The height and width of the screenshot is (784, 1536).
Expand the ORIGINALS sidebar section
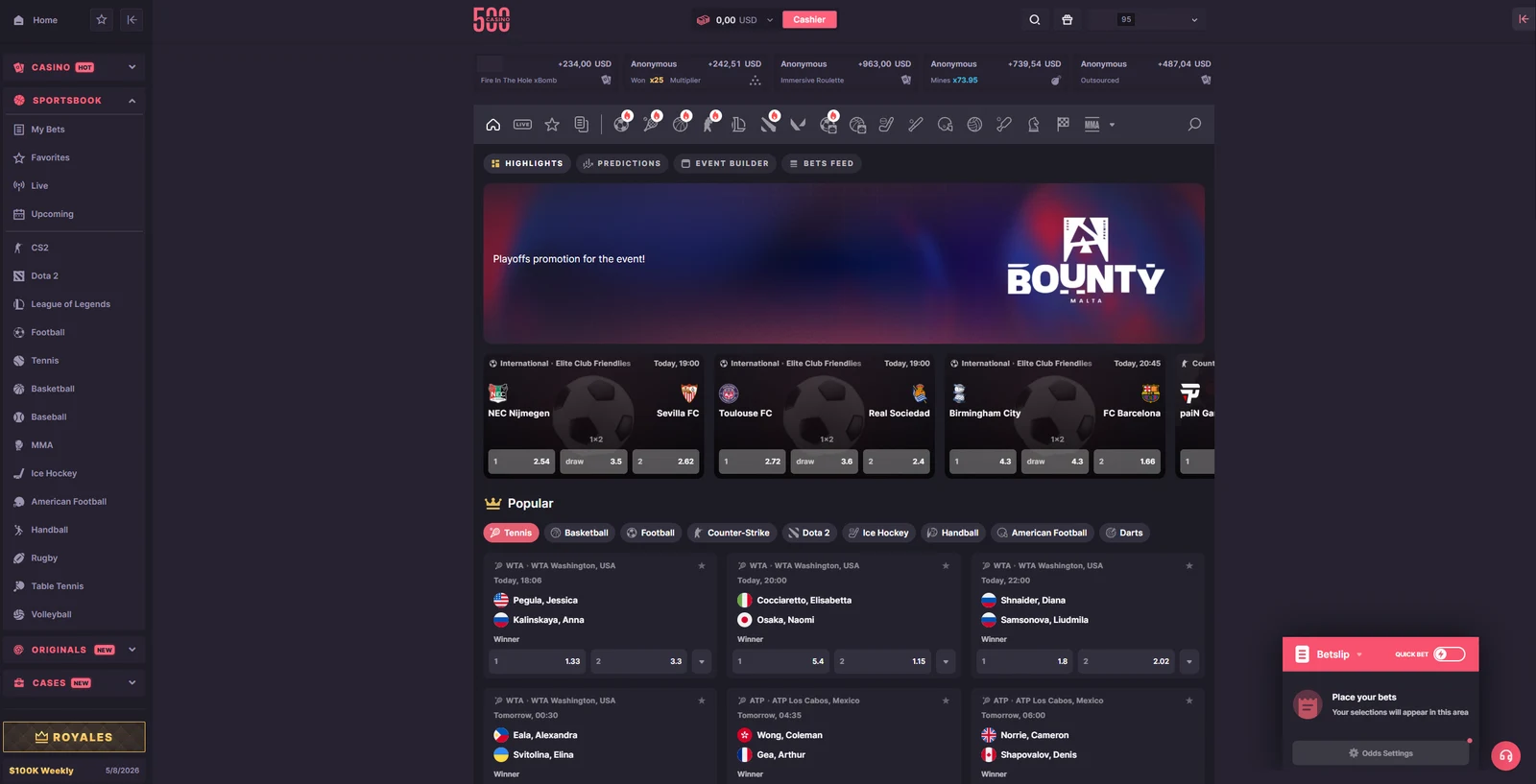tap(74, 650)
